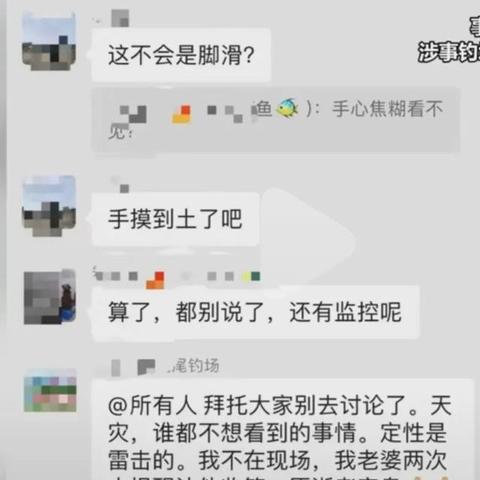
Task: Select the '这不会是脚滑?' message bubble
Action: tap(181, 55)
